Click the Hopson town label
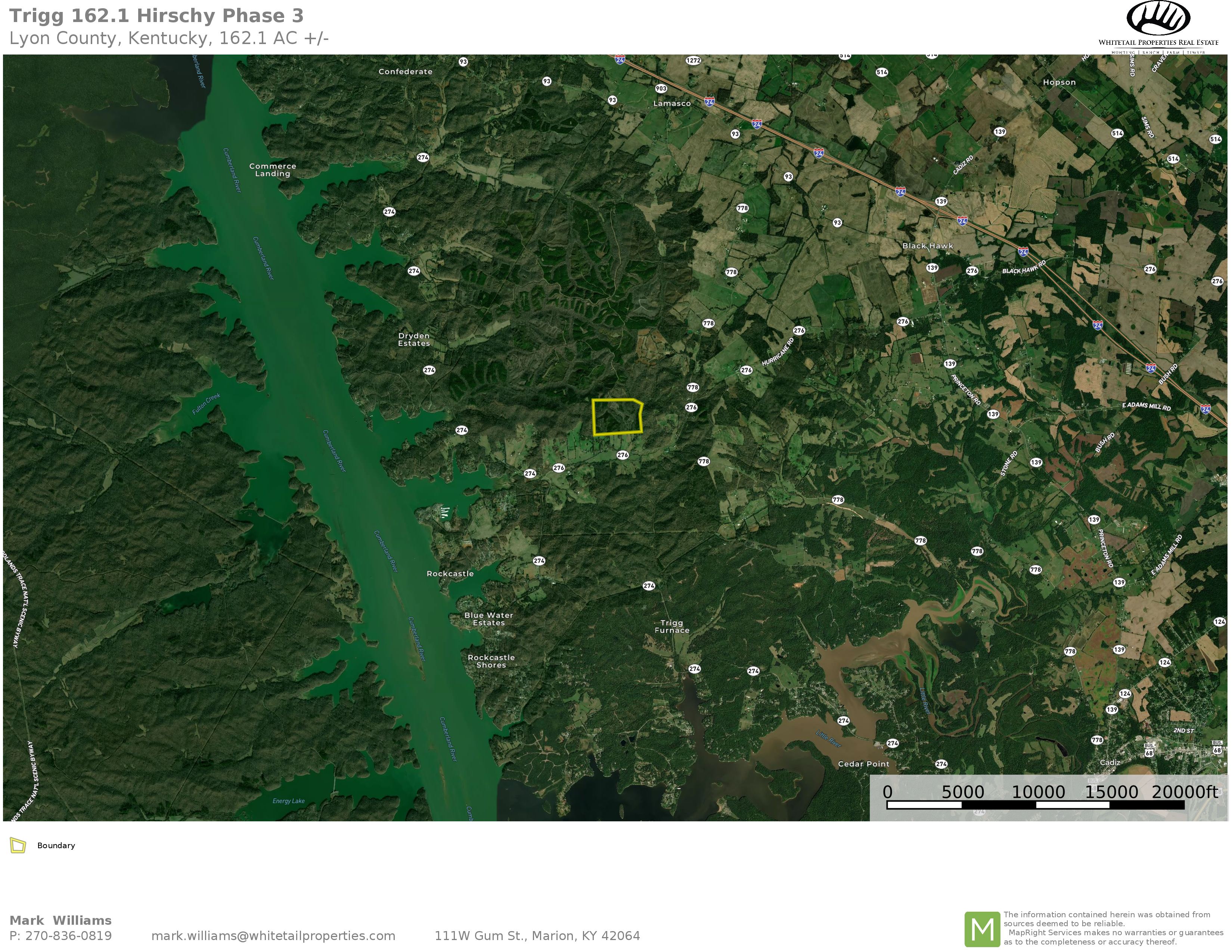Viewport: 1232px width, 952px height. [1059, 83]
